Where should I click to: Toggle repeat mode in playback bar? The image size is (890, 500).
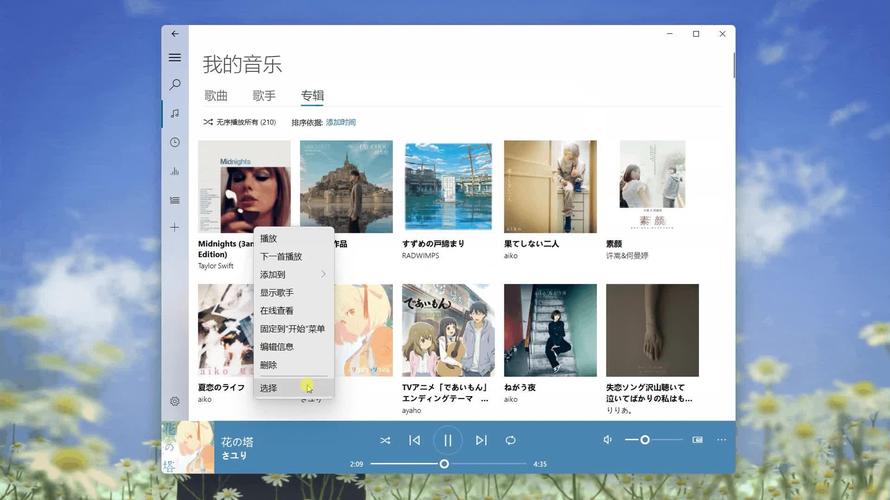pyautogui.click(x=510, y=440)
